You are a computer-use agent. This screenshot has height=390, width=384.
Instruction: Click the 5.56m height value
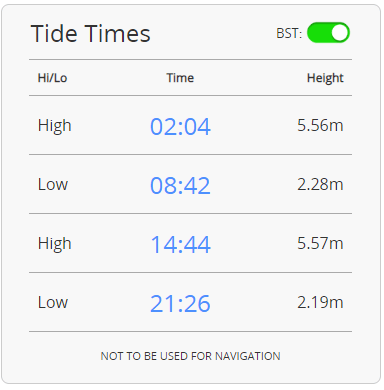point(320,125)
